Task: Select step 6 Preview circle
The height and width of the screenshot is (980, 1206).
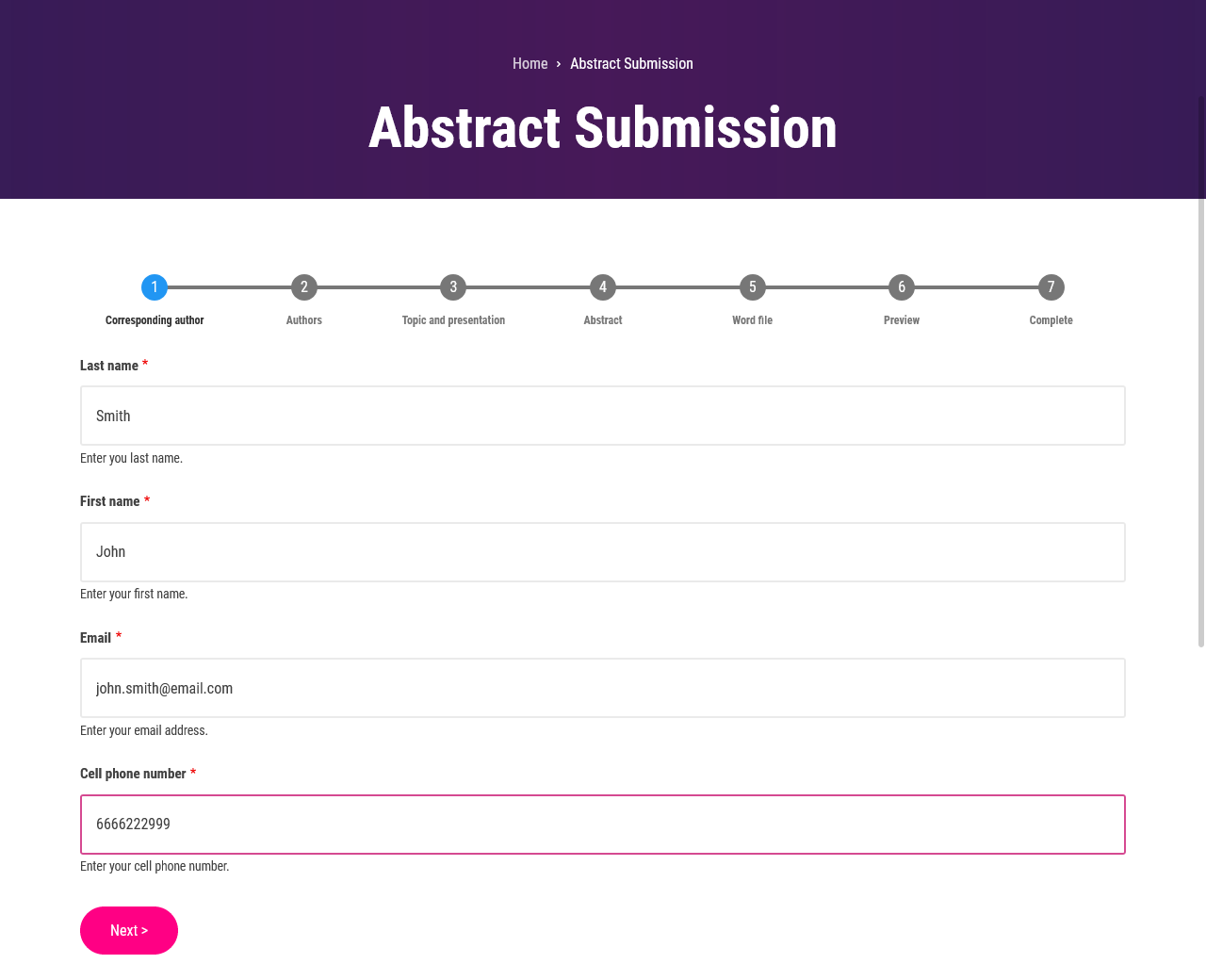Action: (902, 287)
